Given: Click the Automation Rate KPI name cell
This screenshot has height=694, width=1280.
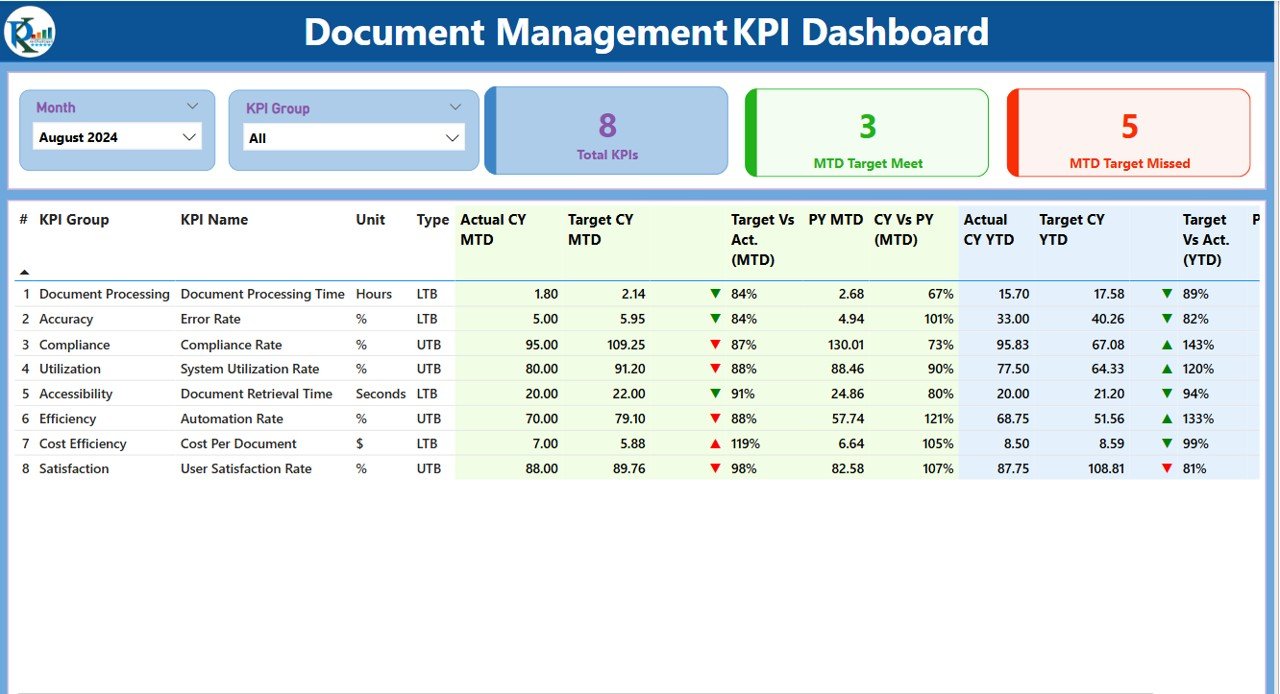Looking at the screenshot, I should tap(232, 419).
